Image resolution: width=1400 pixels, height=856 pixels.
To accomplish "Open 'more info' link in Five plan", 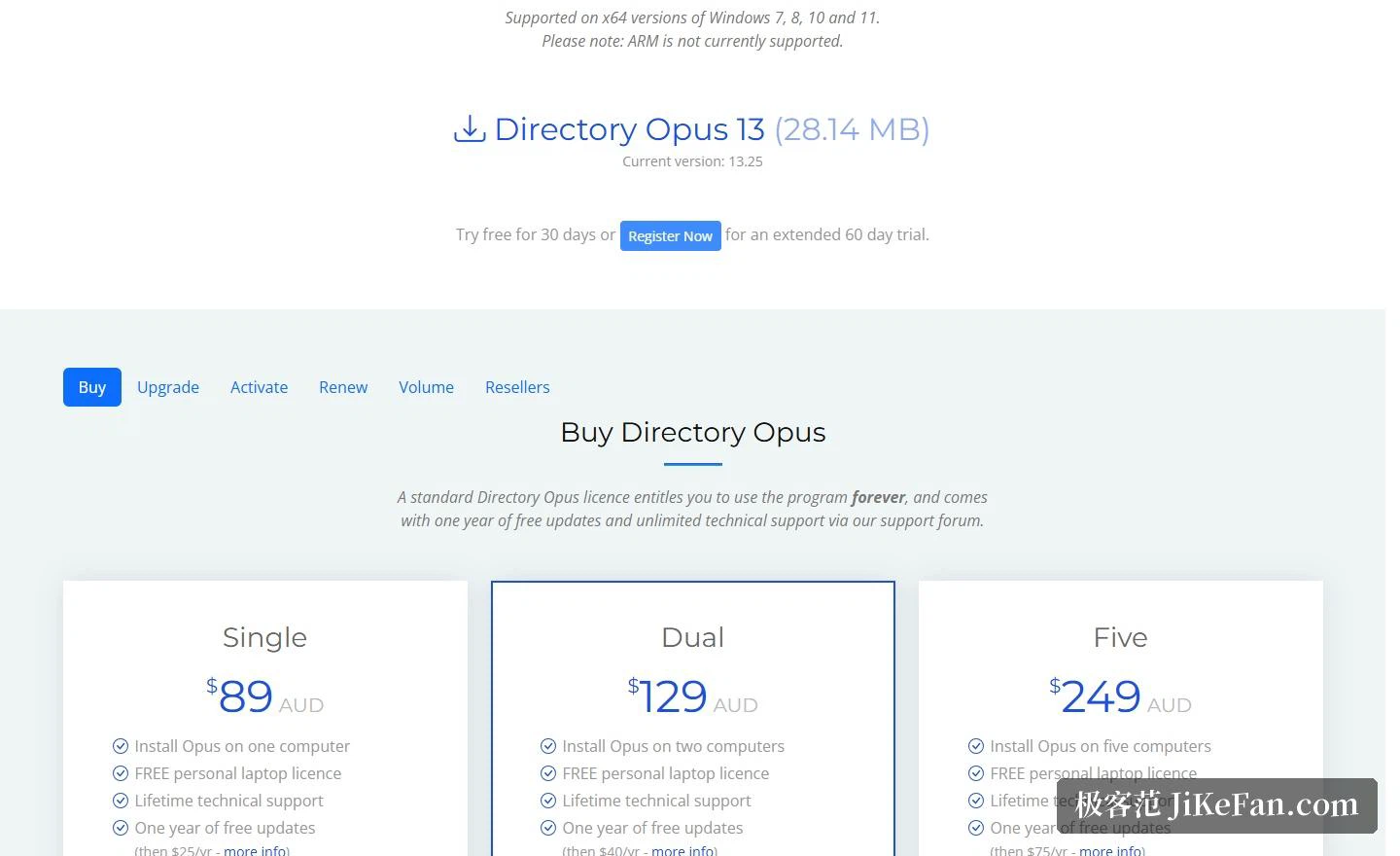I will [x=1110, y=850].
